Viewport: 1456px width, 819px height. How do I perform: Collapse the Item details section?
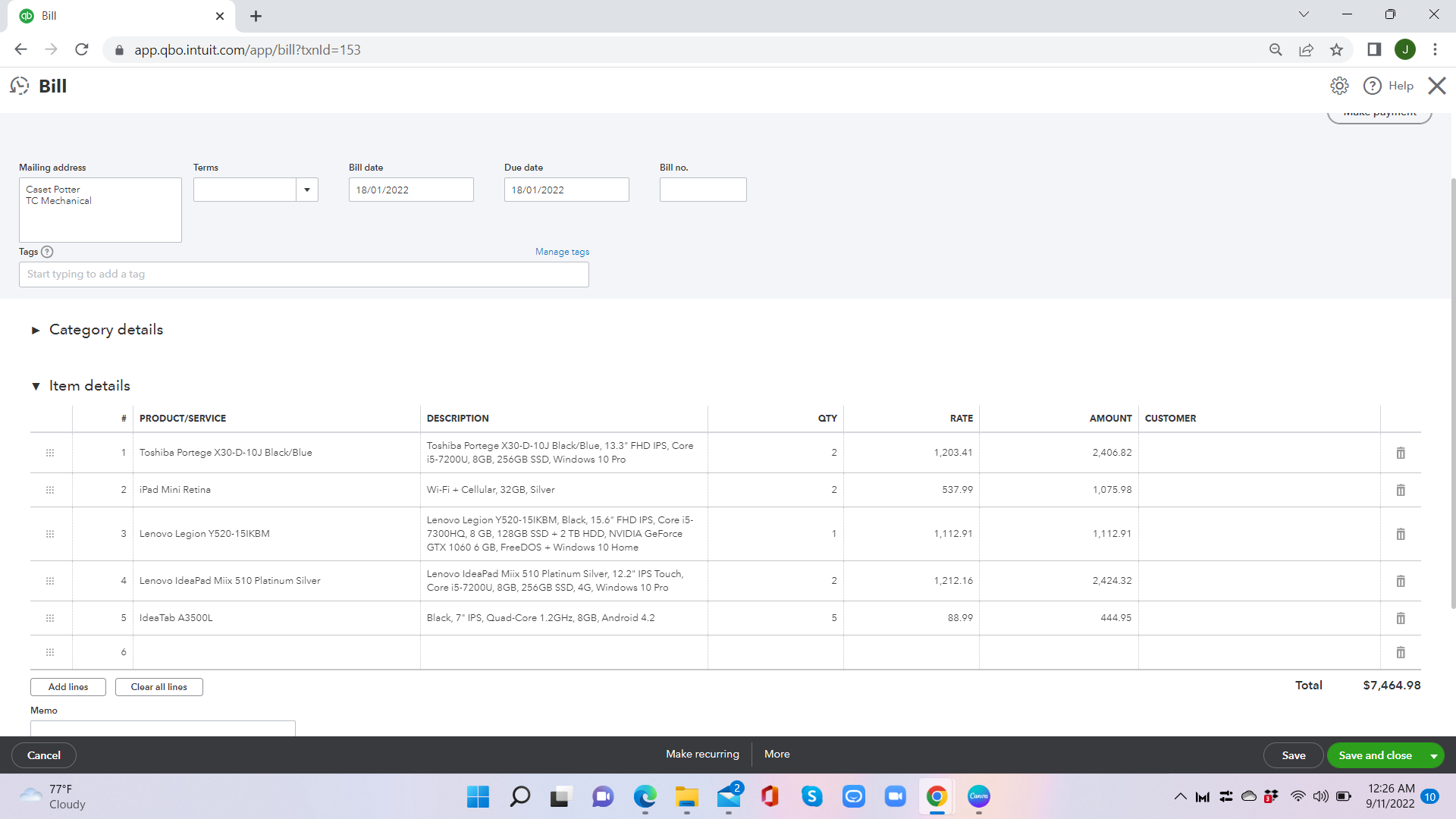tap(36, 386)
